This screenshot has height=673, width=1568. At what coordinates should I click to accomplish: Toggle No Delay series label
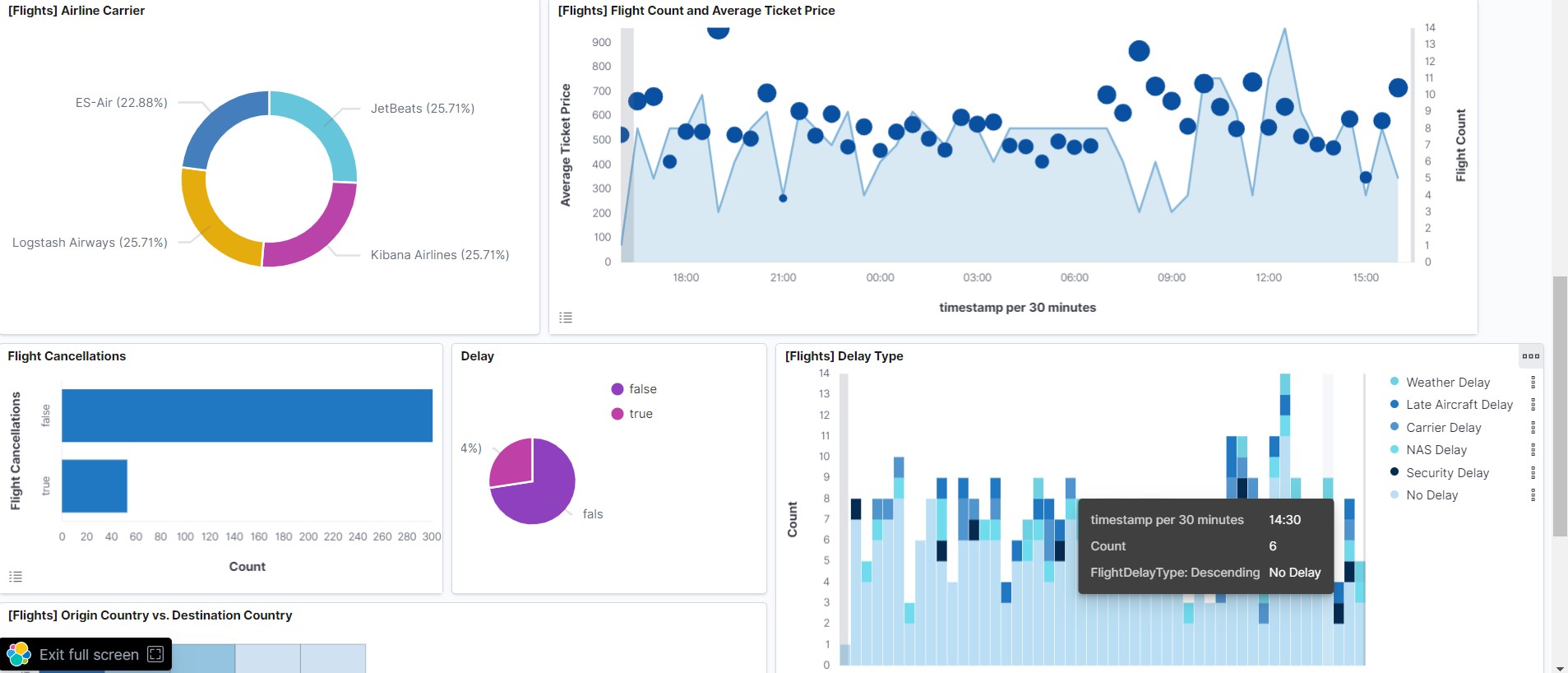pos(1432,495)
